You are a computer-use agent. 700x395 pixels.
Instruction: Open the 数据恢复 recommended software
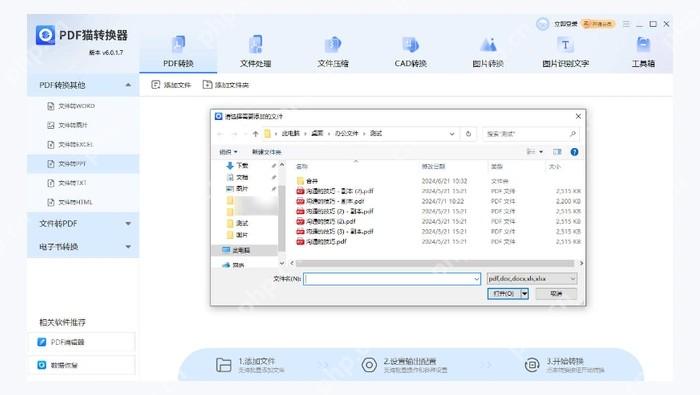[x=81, y=365]
